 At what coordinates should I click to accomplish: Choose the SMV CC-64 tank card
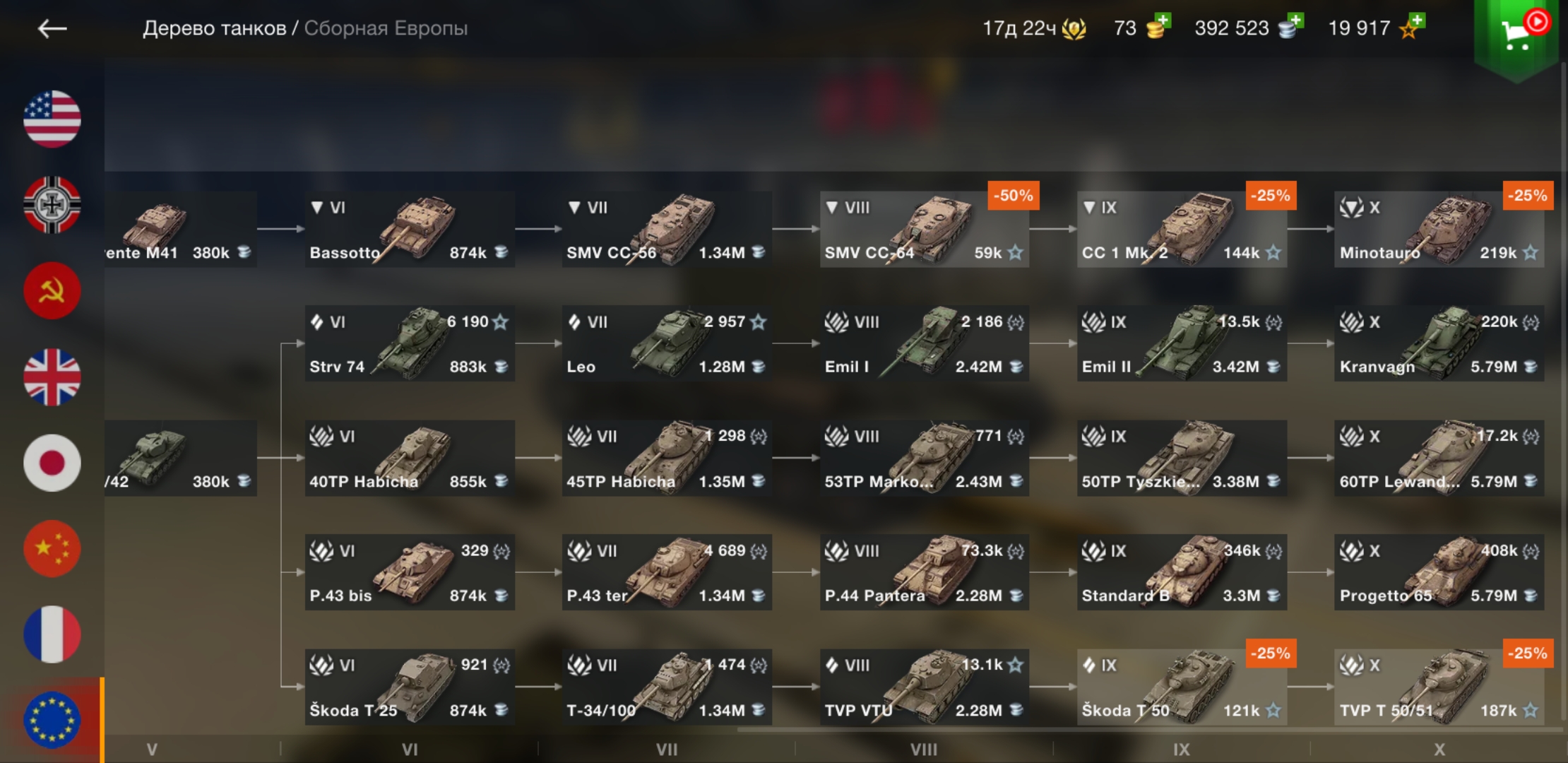tap(925, 229)
